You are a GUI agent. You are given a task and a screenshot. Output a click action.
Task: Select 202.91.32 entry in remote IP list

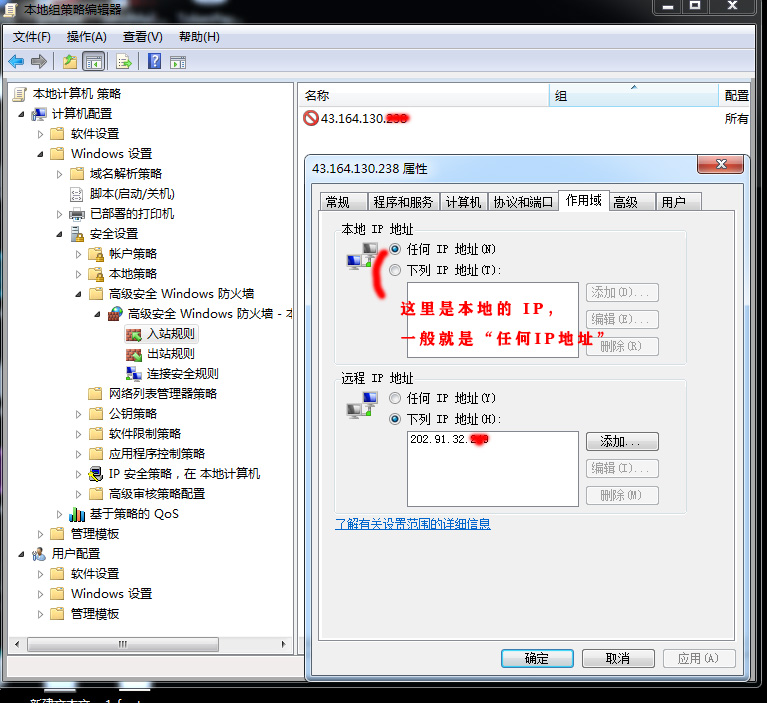pyautogui.click(x=450, y=439)
